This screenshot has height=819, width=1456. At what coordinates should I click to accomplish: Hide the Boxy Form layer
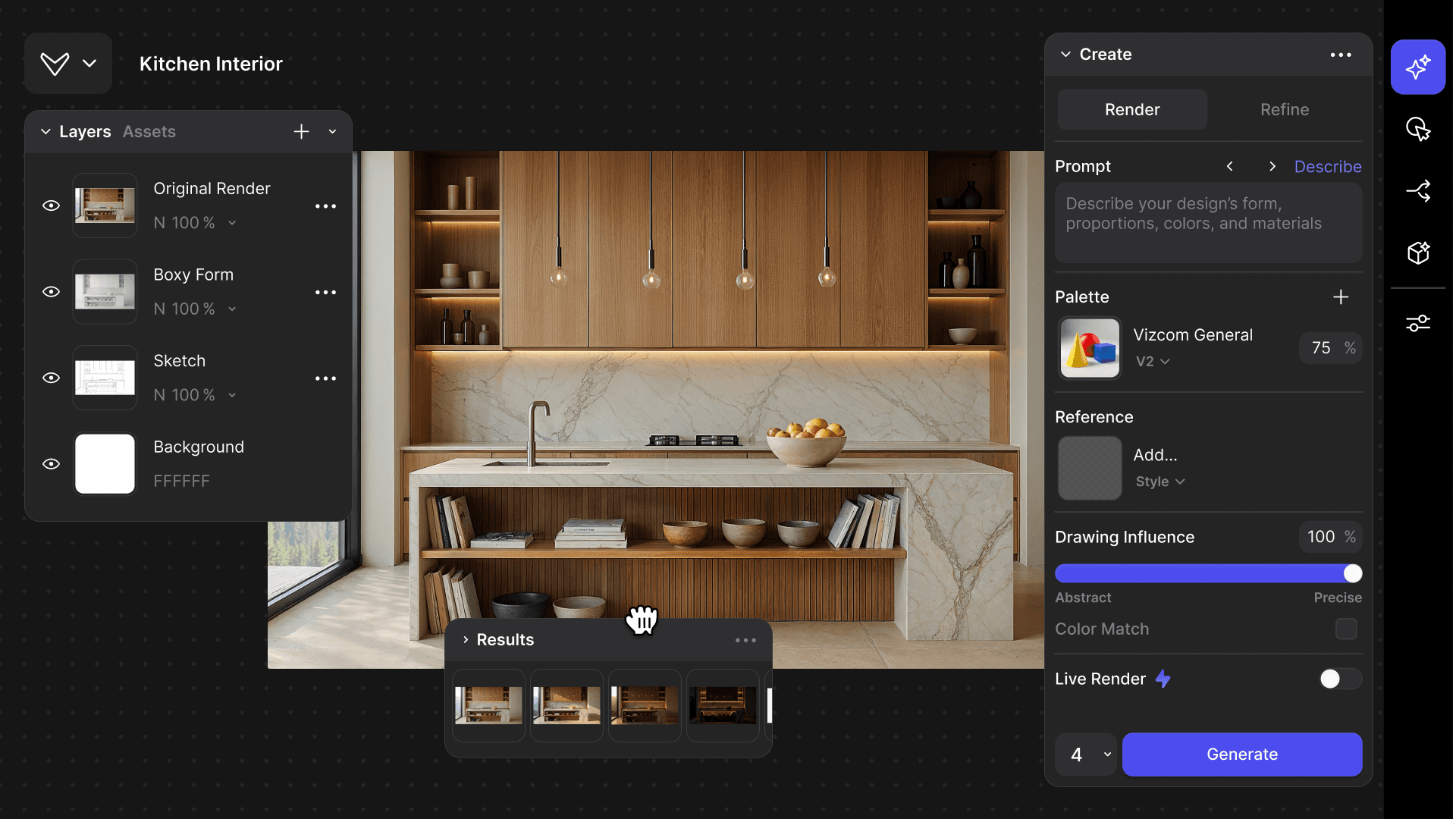51,292
